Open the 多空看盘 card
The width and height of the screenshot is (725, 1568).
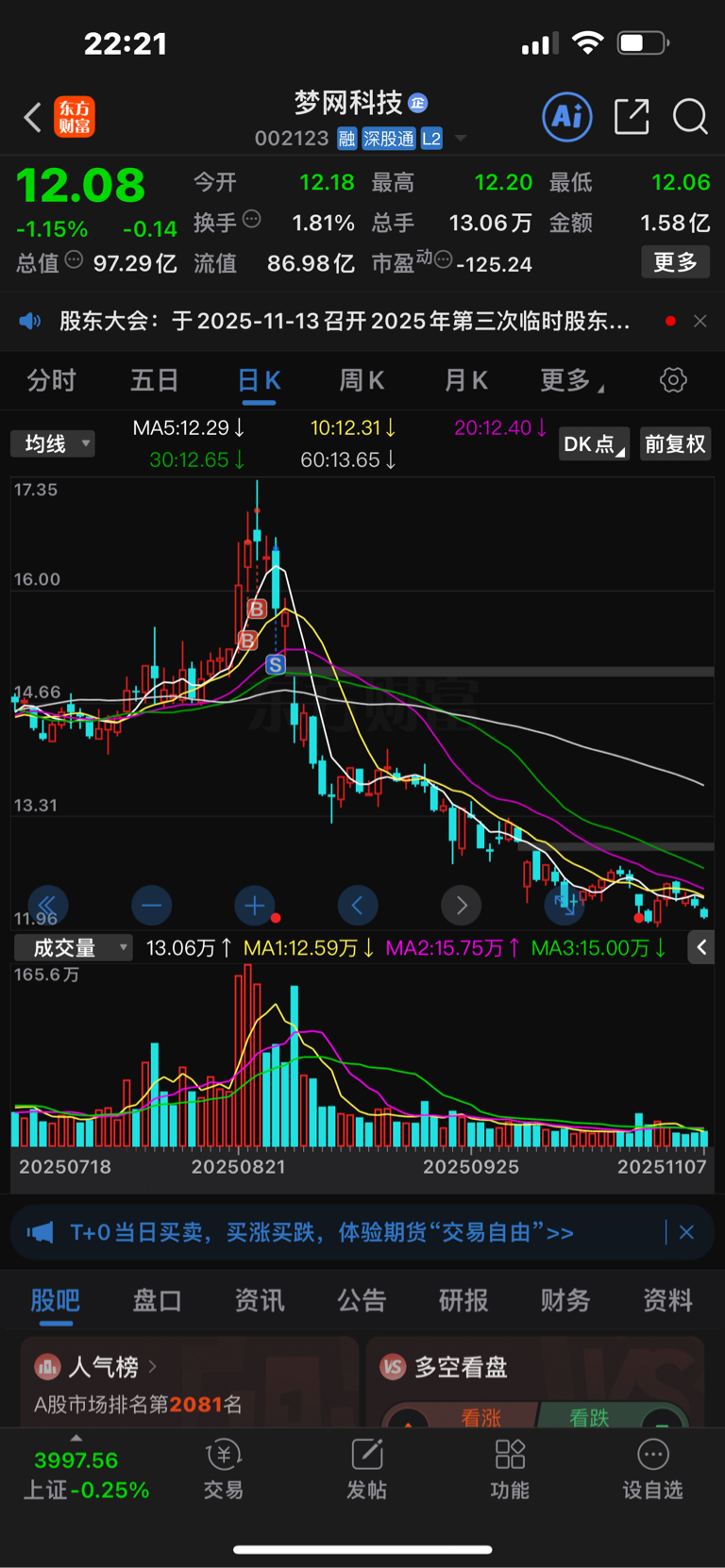pos(535,1381)
